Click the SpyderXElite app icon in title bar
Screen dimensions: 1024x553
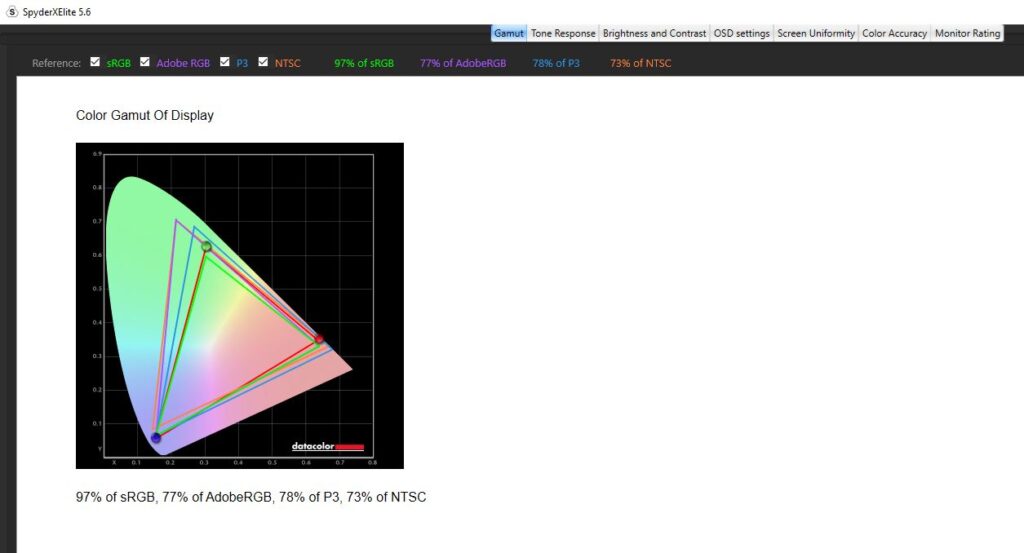pyautogui.click(x=12, y=10)
